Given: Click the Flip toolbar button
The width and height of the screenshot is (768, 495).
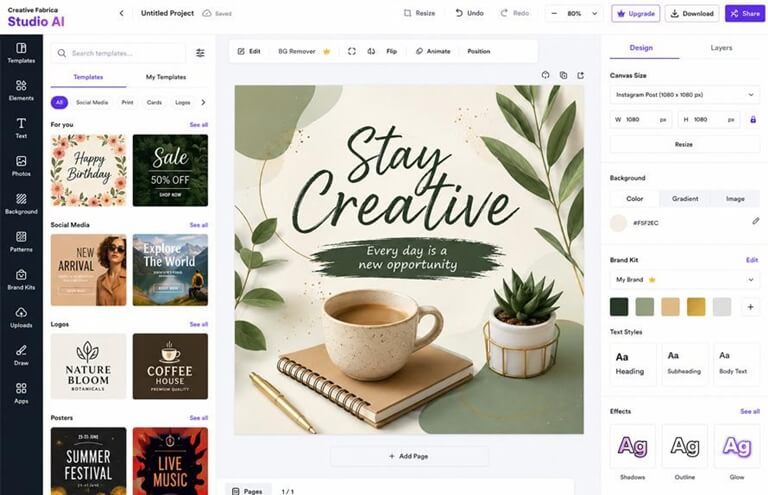Looking at the screenshot, I should point(391,51).
